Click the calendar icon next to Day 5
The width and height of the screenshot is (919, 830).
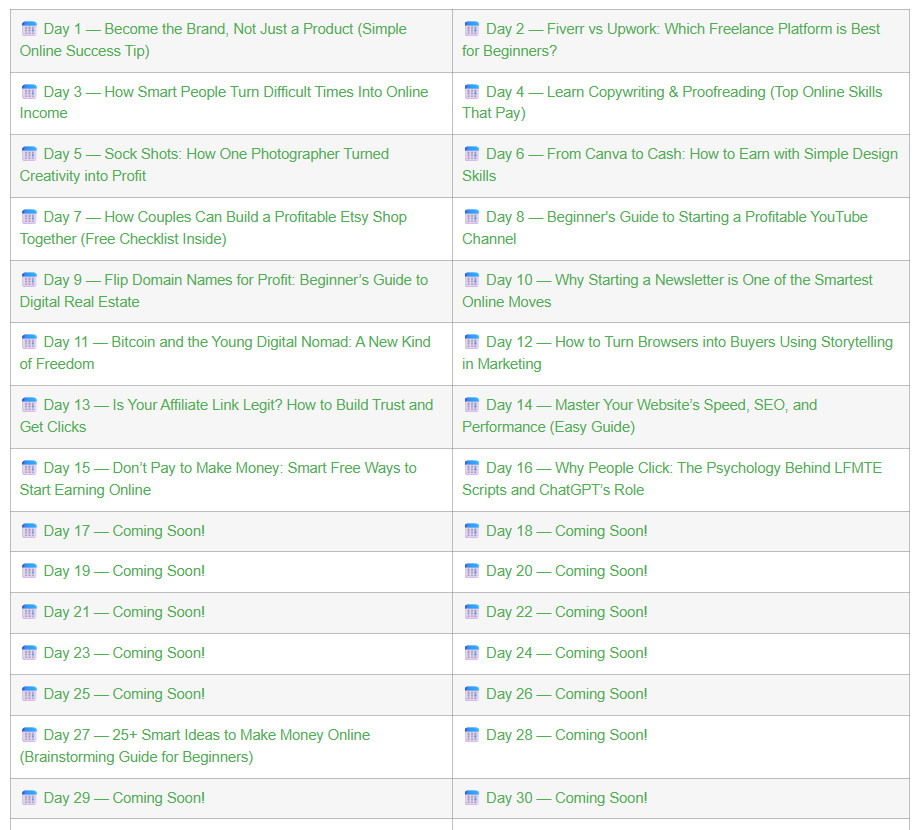point(29,154)
